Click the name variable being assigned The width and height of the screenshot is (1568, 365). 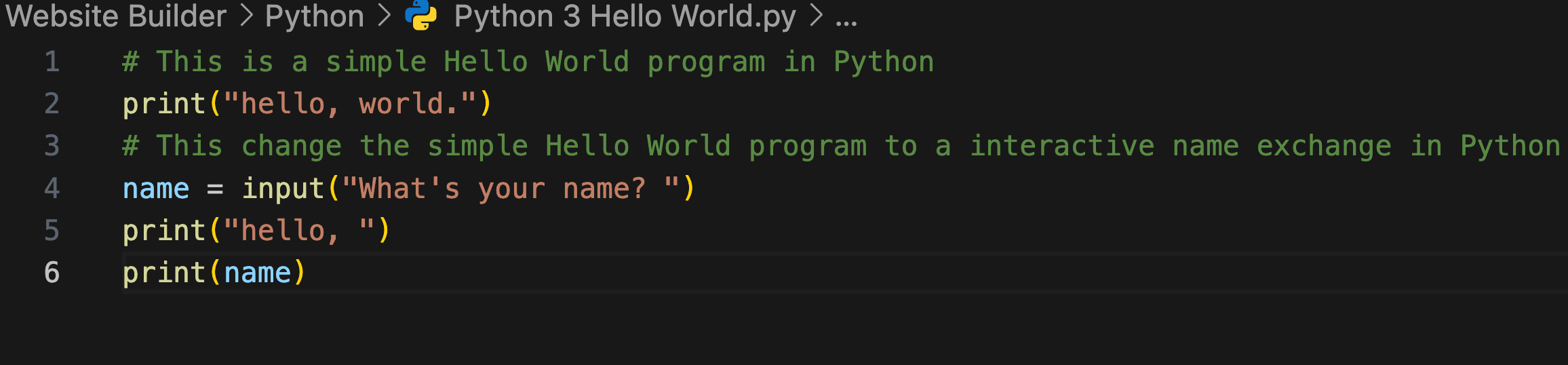[x=156, y=189]
